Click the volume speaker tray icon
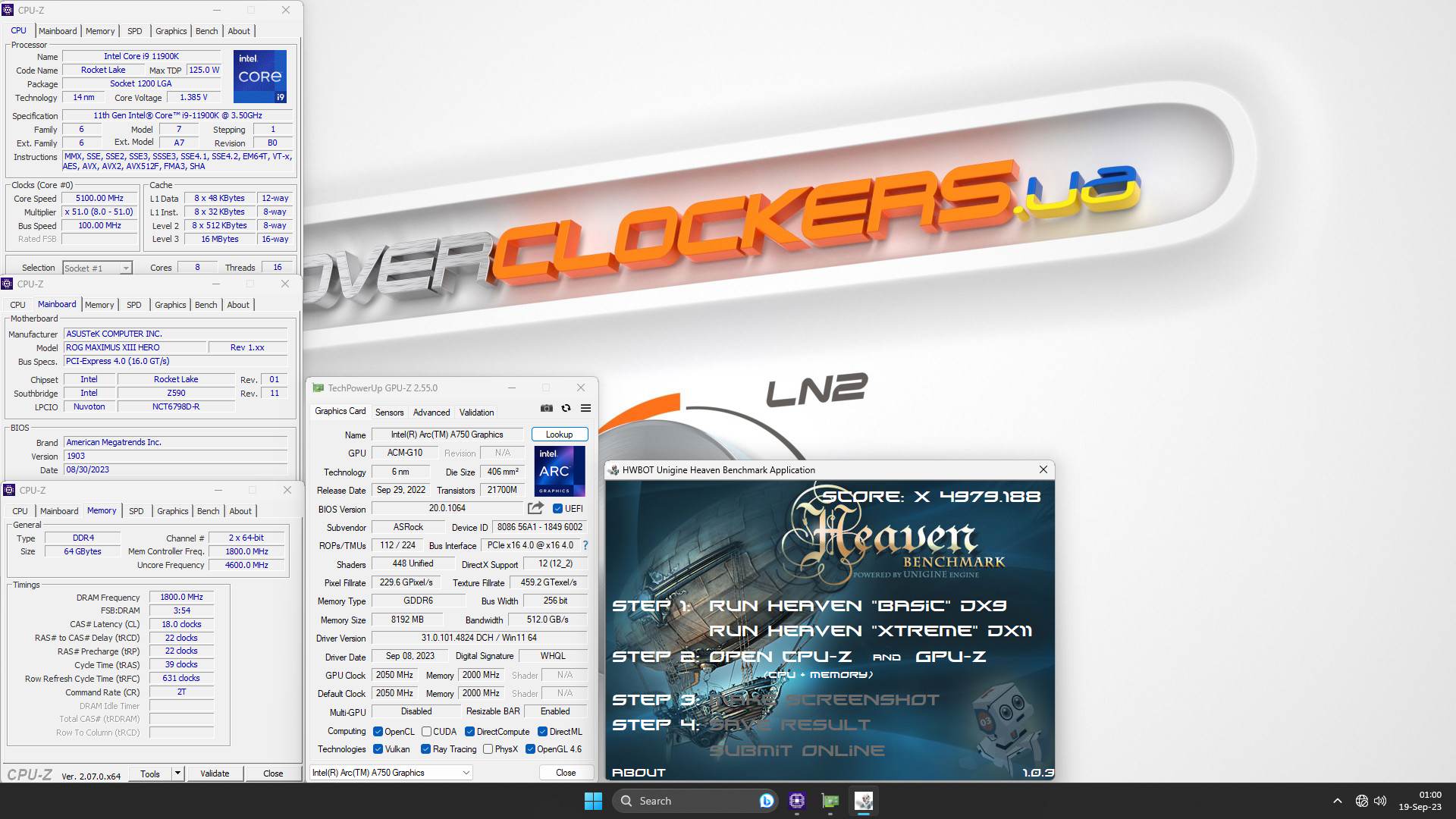 pyautogui.click(x=1380, y=801)
